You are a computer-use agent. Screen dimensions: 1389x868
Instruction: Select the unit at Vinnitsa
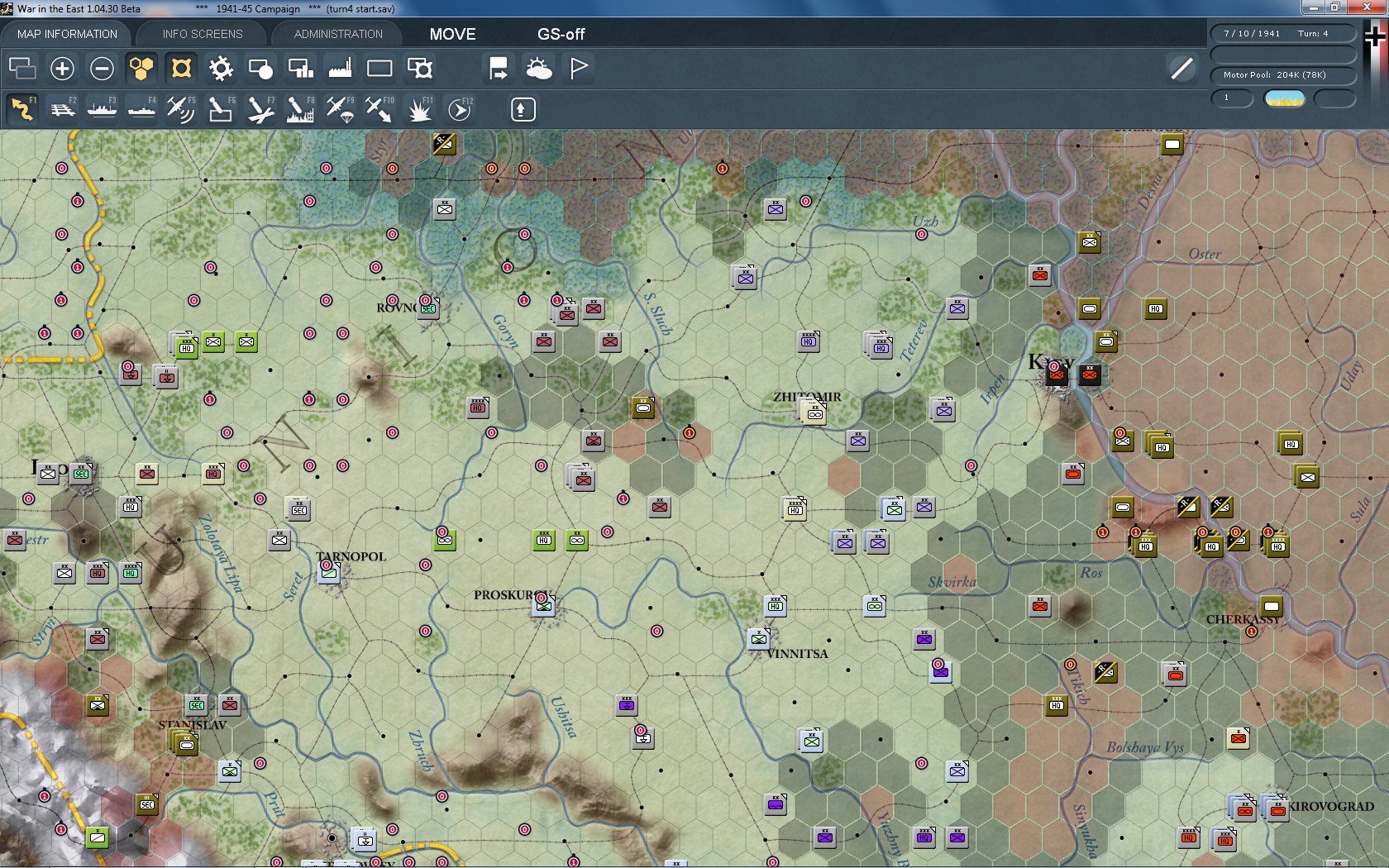coord(759,638)
